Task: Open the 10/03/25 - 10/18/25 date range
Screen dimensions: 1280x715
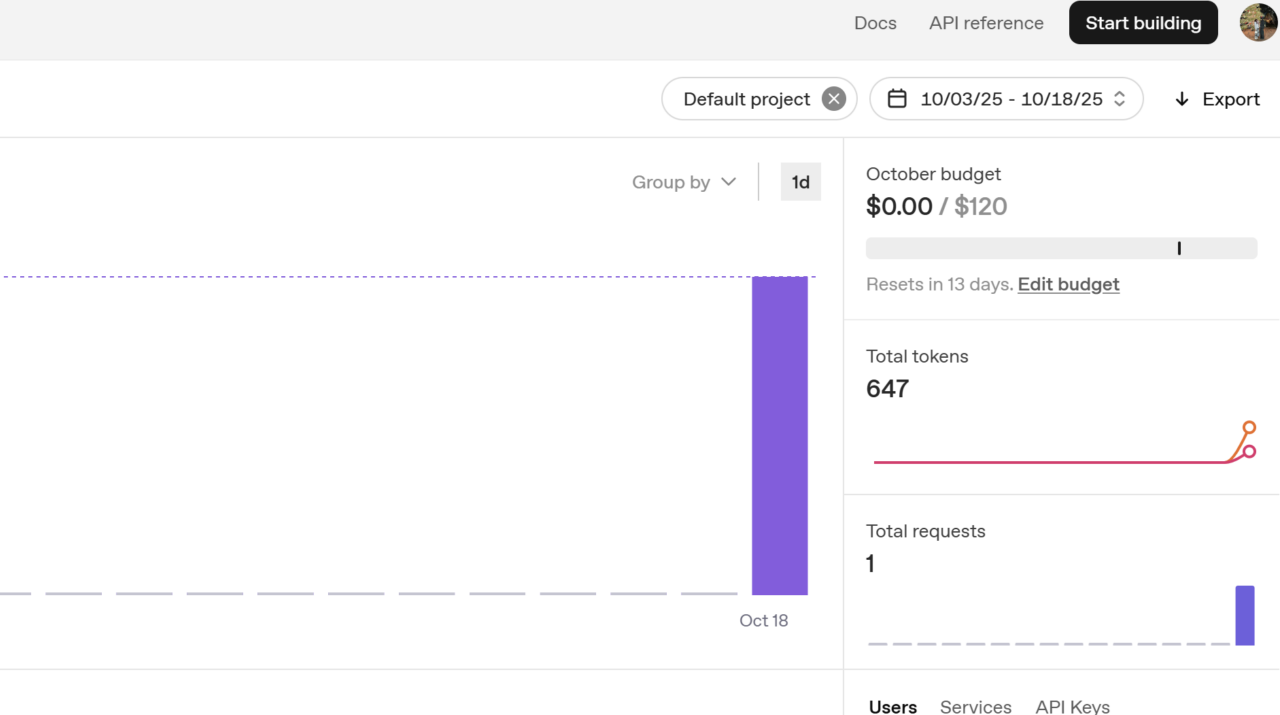Action: tap(1010, 99)
